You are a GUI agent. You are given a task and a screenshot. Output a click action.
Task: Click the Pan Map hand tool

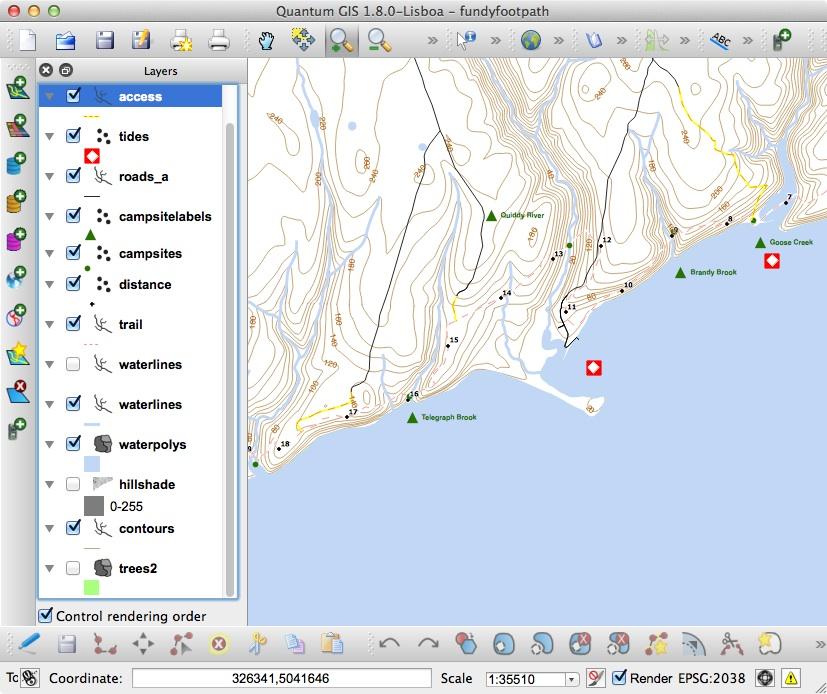click(266, 41)
